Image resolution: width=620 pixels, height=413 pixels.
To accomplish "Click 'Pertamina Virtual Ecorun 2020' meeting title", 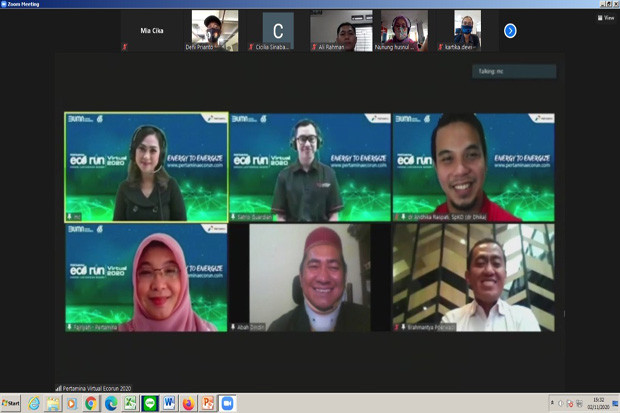I will tap(97, 388).
